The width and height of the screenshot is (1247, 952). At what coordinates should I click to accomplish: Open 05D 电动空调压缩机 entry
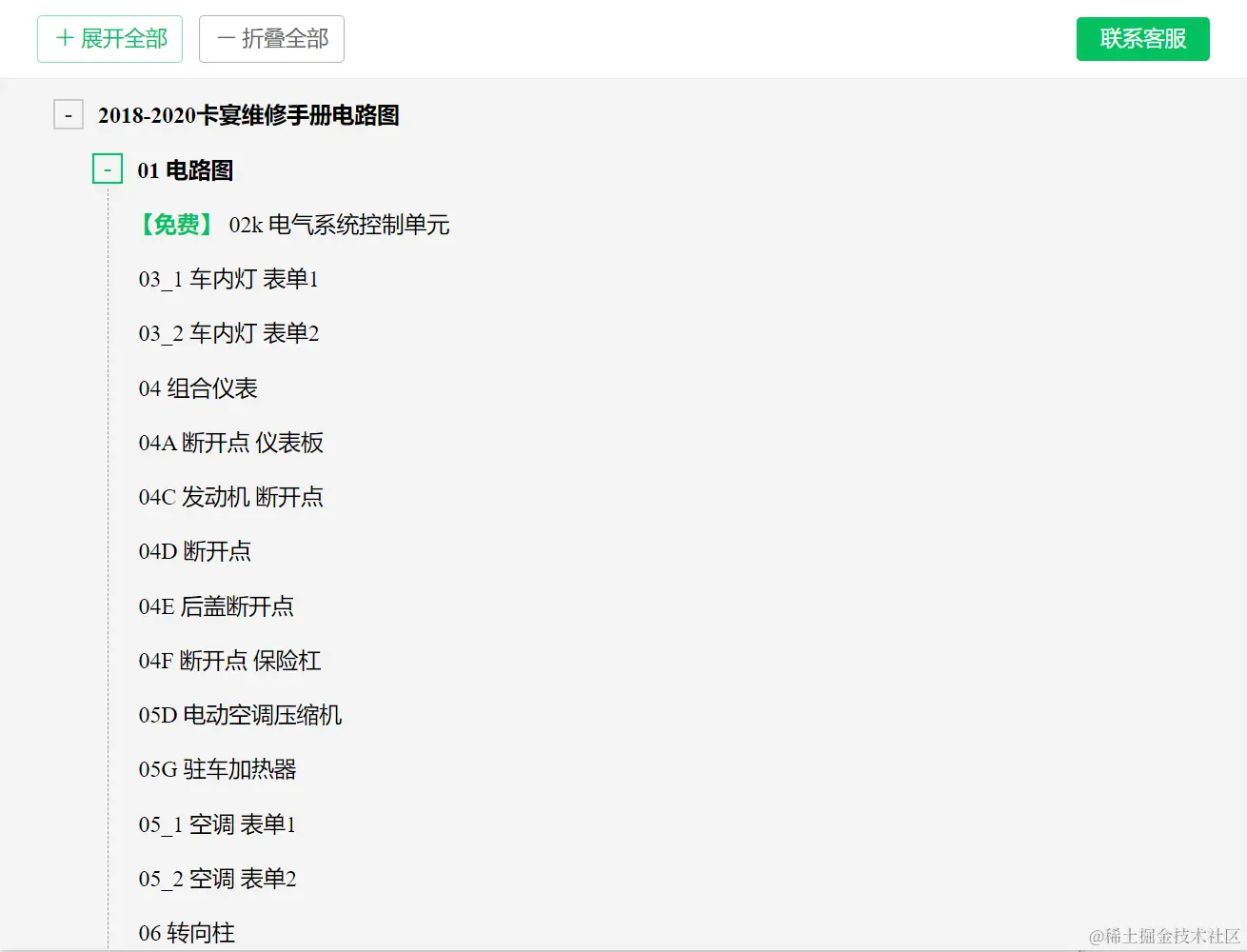click(240, 715)
